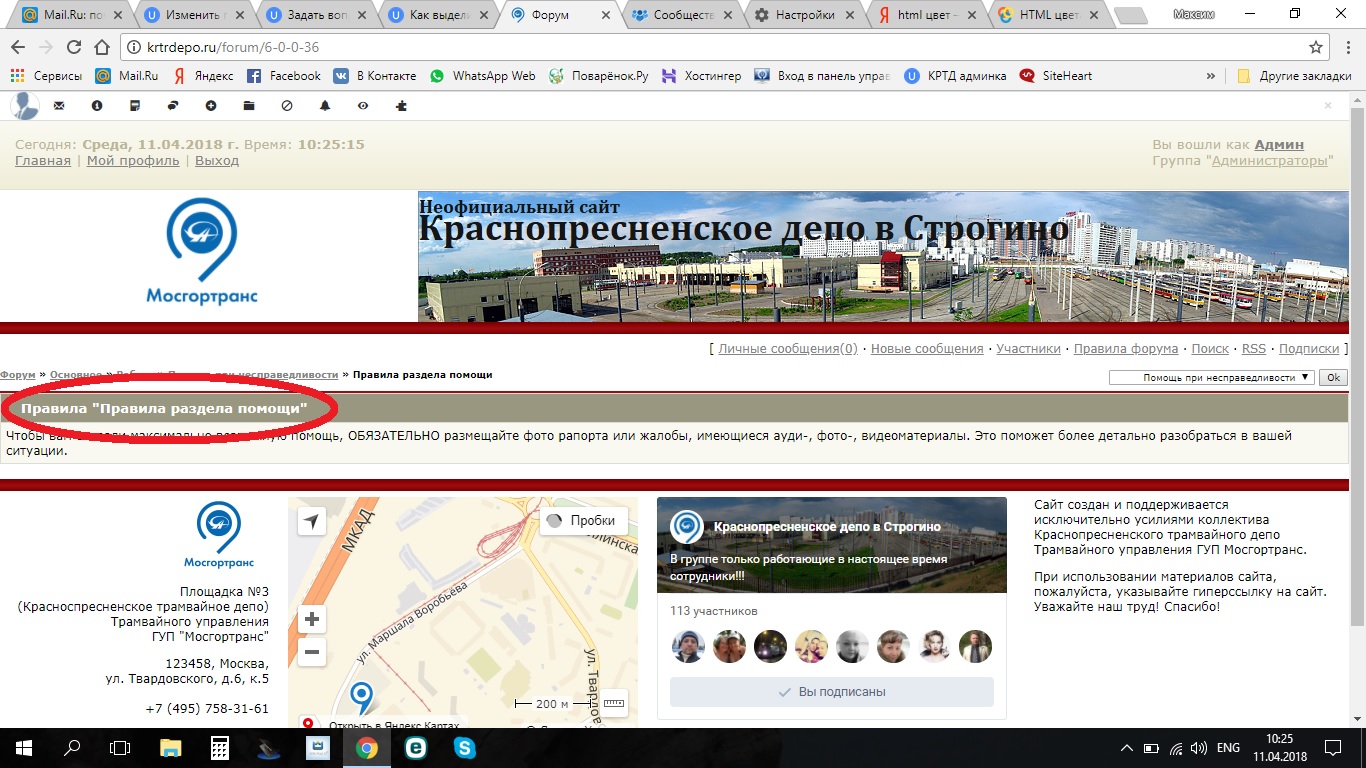Click the chat bubbles icon in admin bar
Screen dimensions: 1366x768
[x=173, y=105]
